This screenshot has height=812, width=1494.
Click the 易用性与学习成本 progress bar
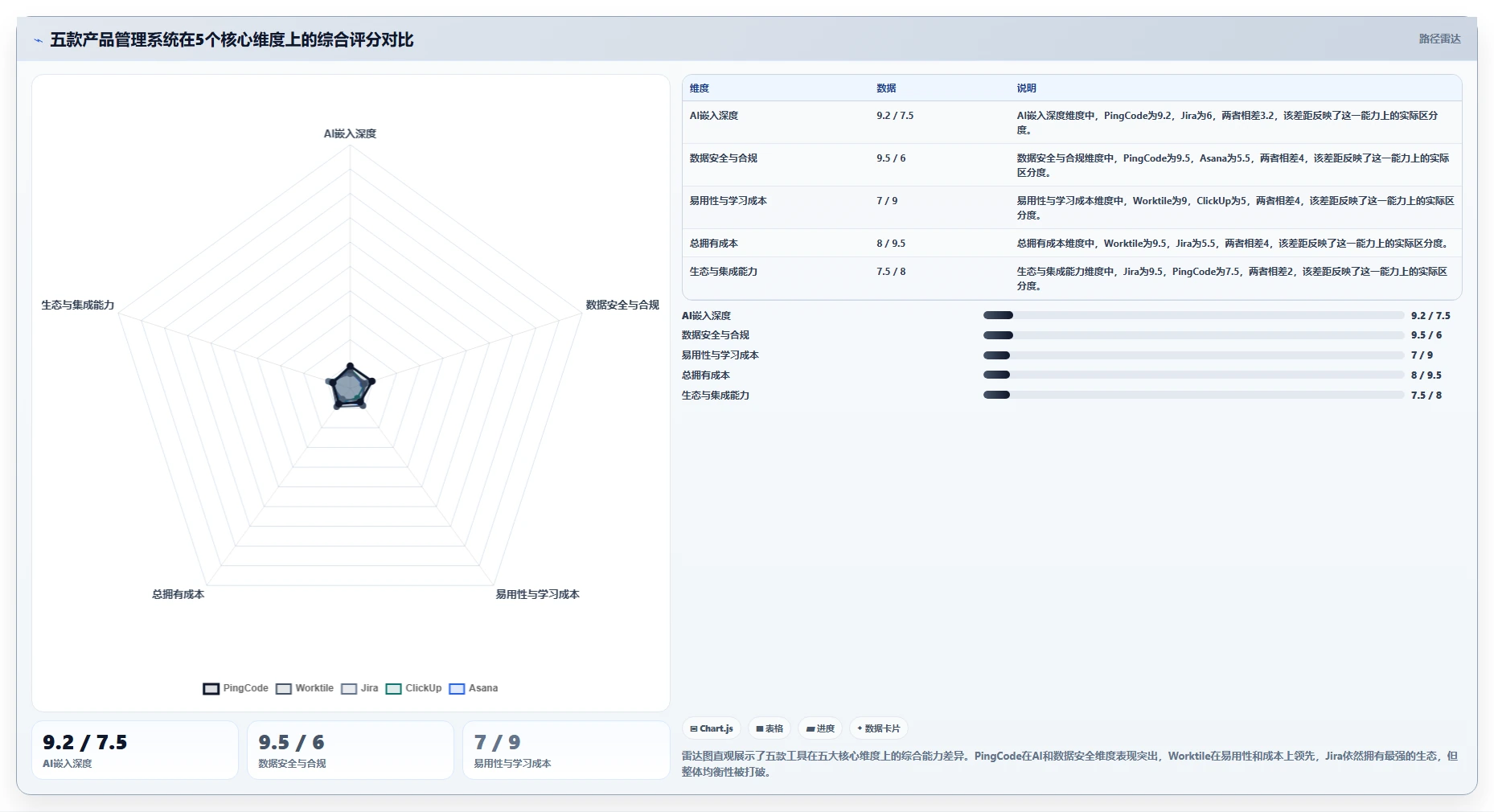1193,355
